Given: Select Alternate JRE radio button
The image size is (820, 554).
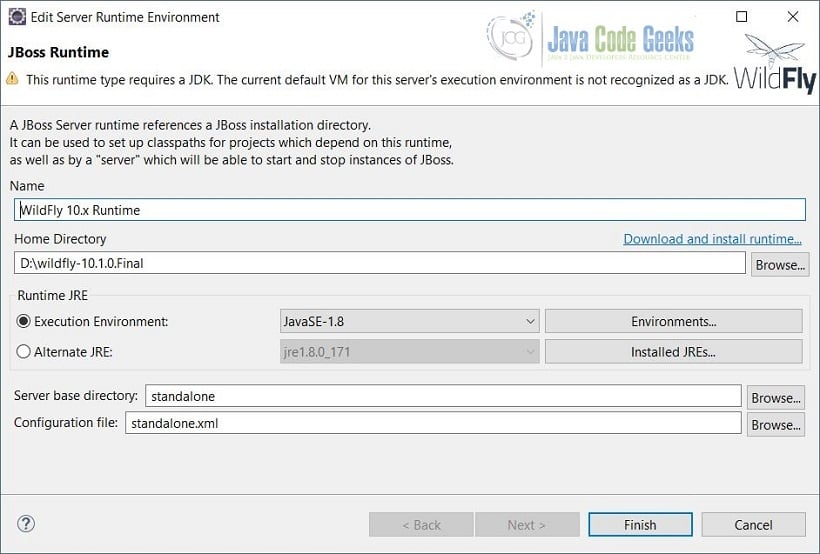Looking at the screenshot, I should point(24,352).
